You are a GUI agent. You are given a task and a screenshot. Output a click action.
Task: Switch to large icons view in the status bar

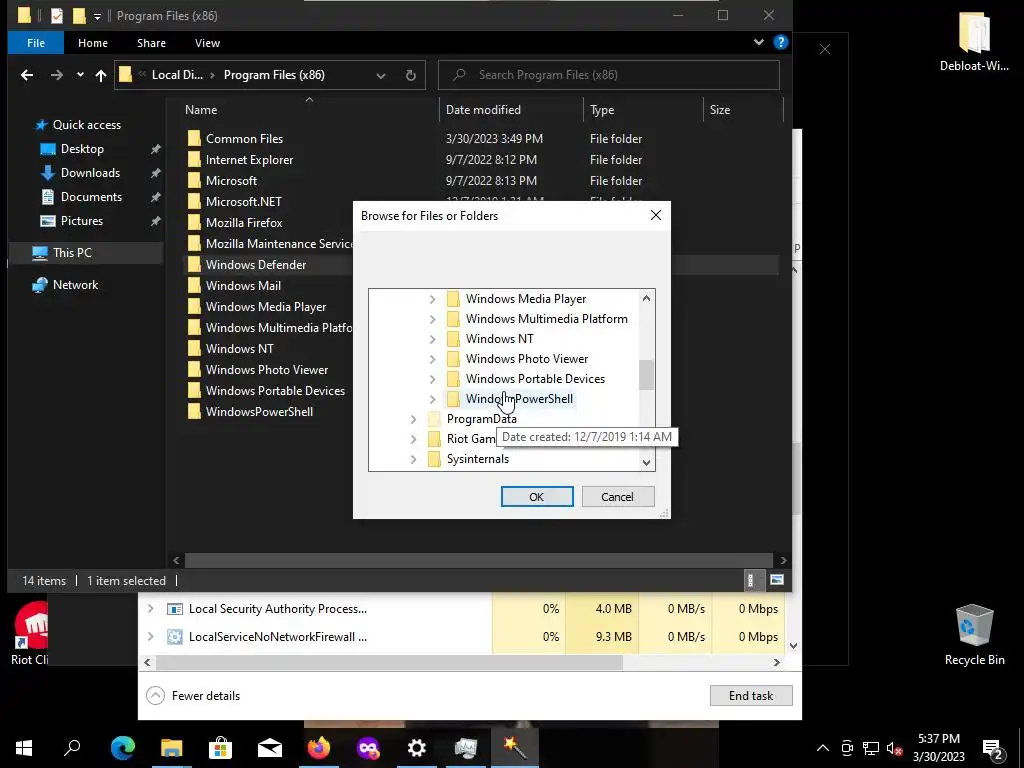(776, 580)
